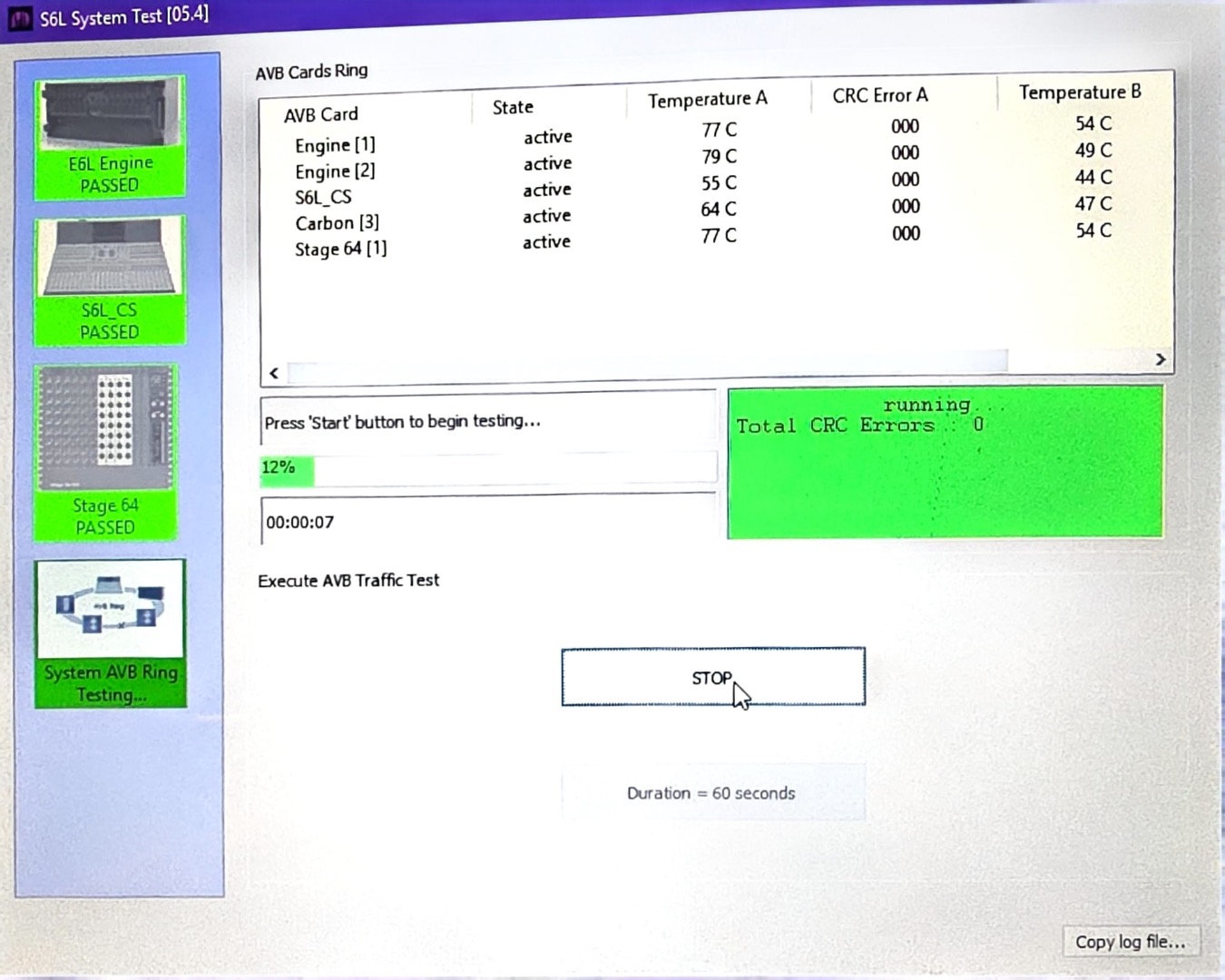Select the Carbon [3] row
Image resolution: width=1225 pixels, height=980 pixels.
[703, 214]
